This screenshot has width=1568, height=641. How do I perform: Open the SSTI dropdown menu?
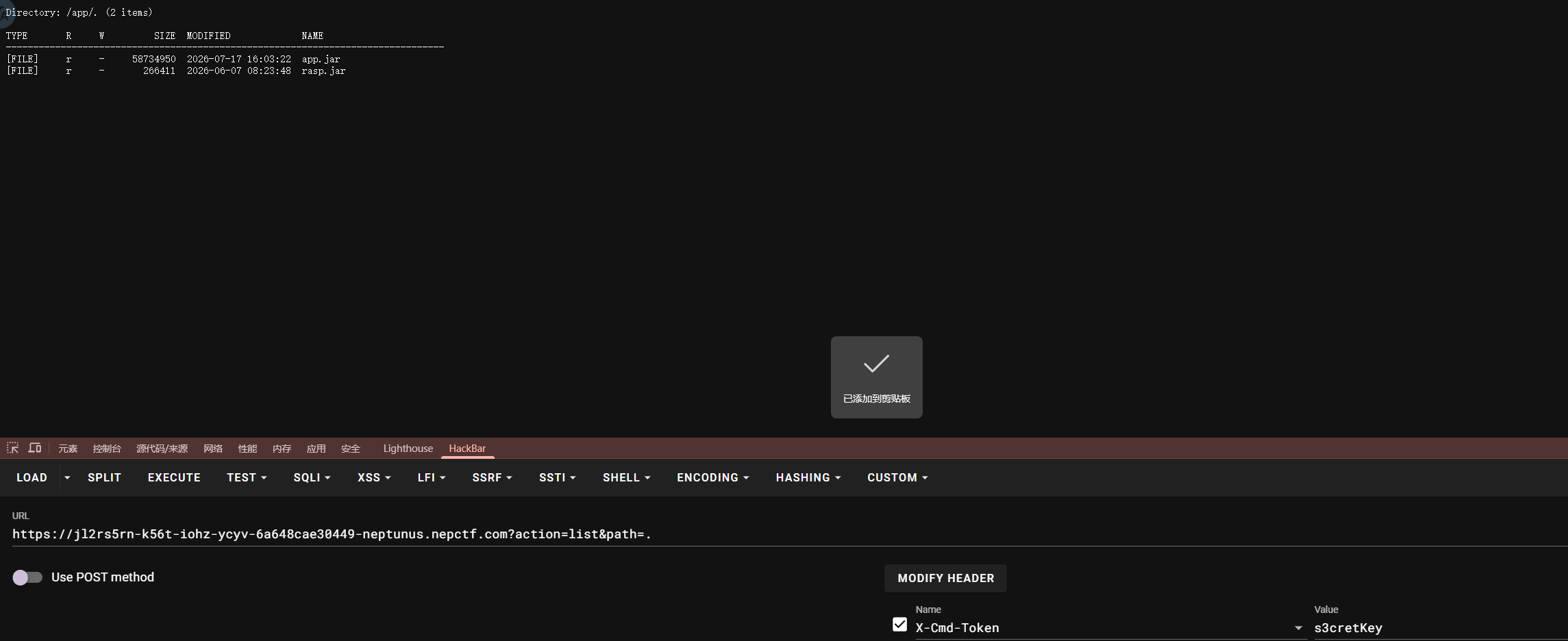pyautogui.click(x=557, y=477)
